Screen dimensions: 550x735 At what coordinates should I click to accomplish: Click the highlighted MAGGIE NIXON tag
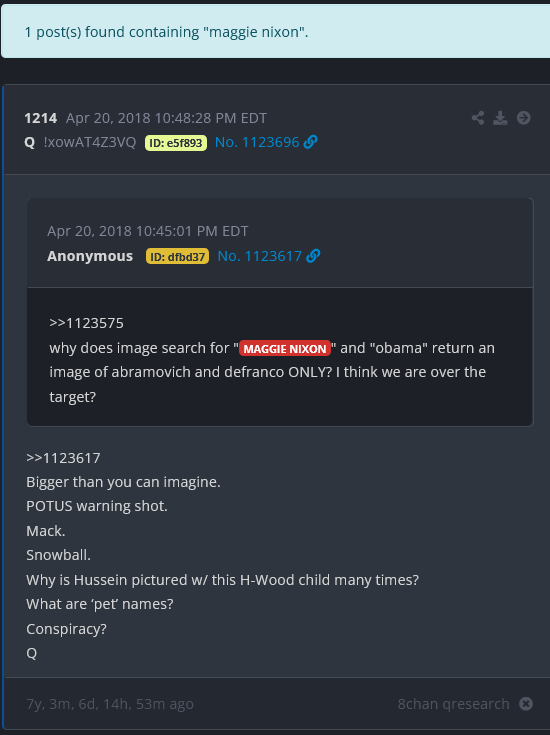point(285,348)
